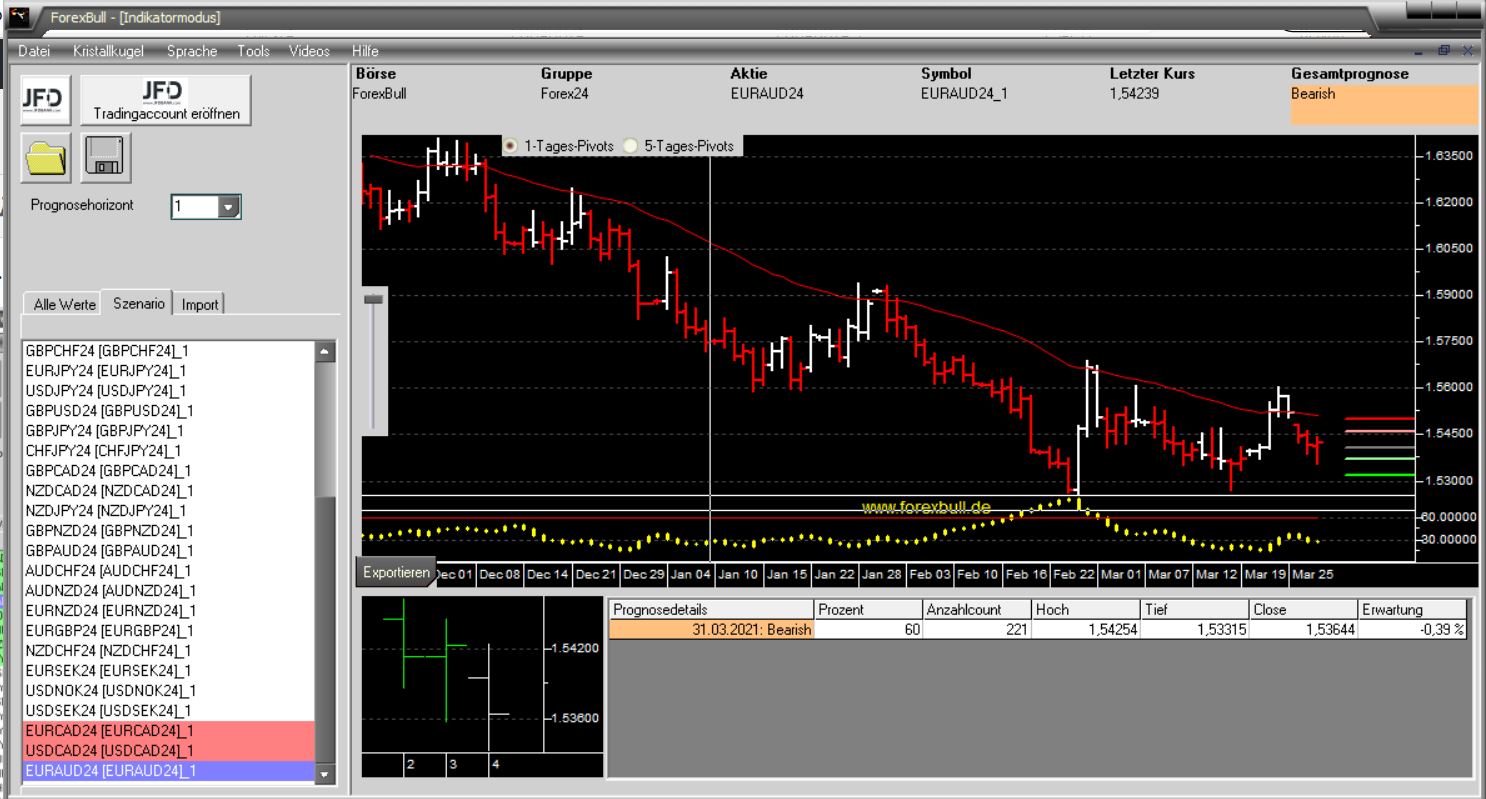The image size is (1486, 799).
Task: Select USDNOK24 in the list
Action: coord(167,691)
